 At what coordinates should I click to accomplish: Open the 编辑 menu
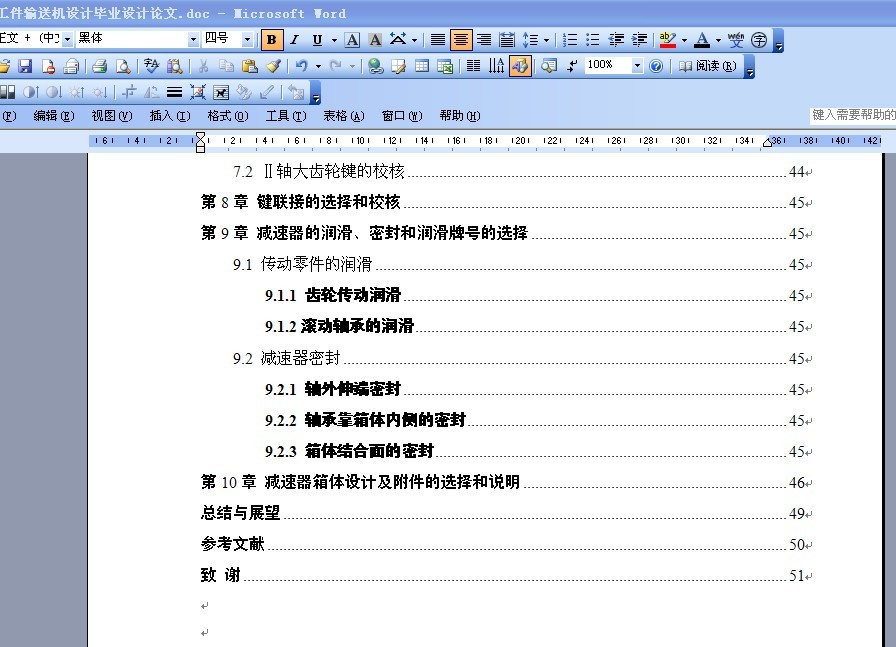[x=54, y=116]
